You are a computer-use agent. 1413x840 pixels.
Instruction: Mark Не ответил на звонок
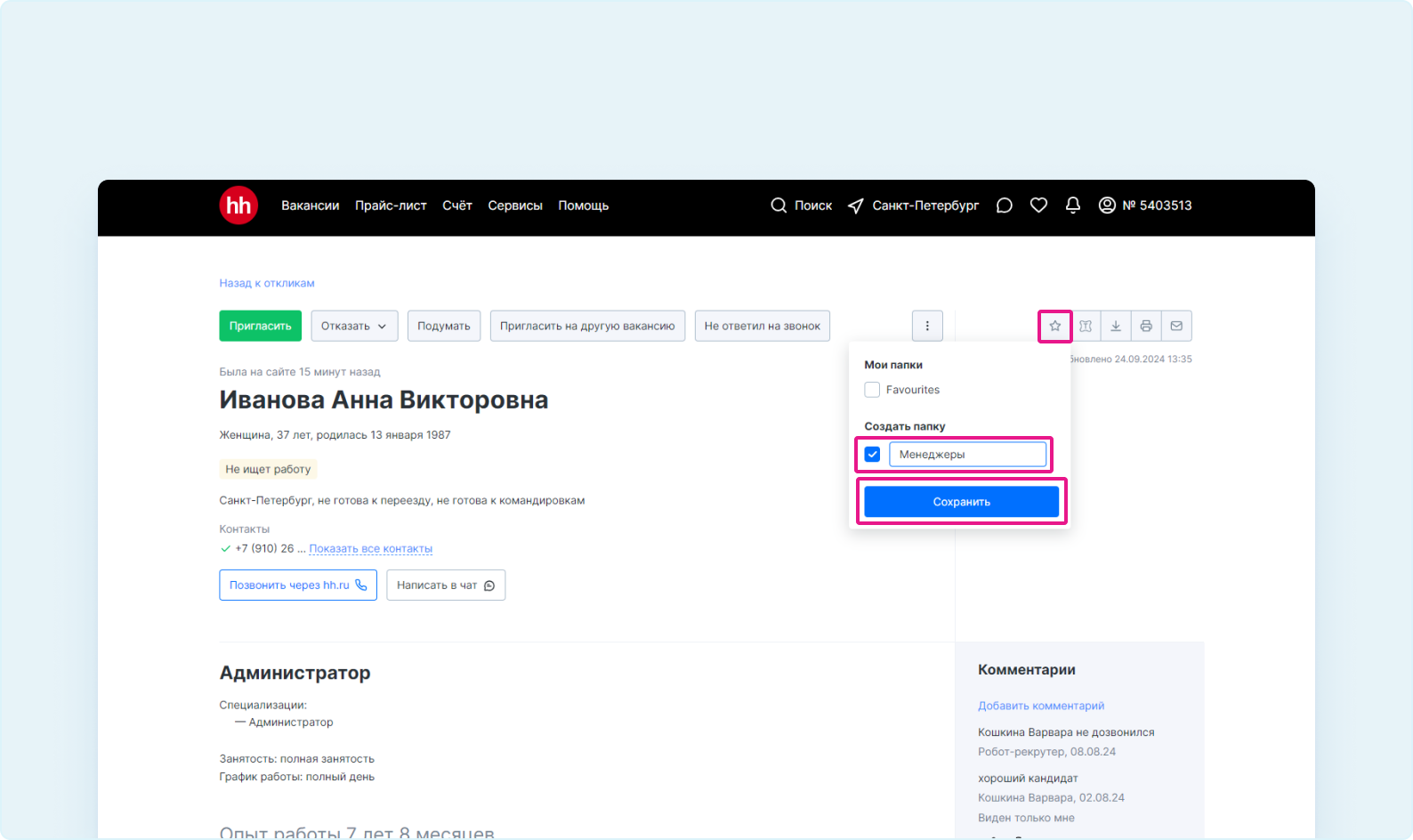(x=763, y=326)
